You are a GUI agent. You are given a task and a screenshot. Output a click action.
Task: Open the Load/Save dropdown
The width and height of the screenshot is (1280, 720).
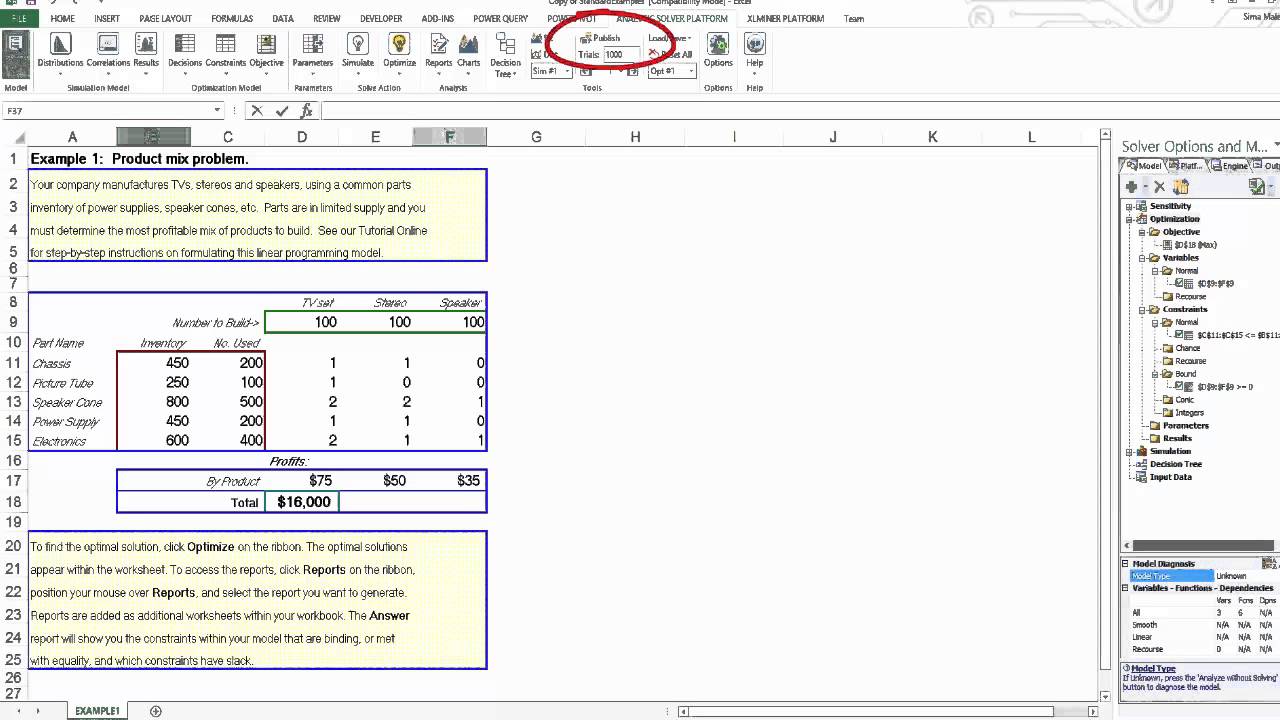coord(669,38)
